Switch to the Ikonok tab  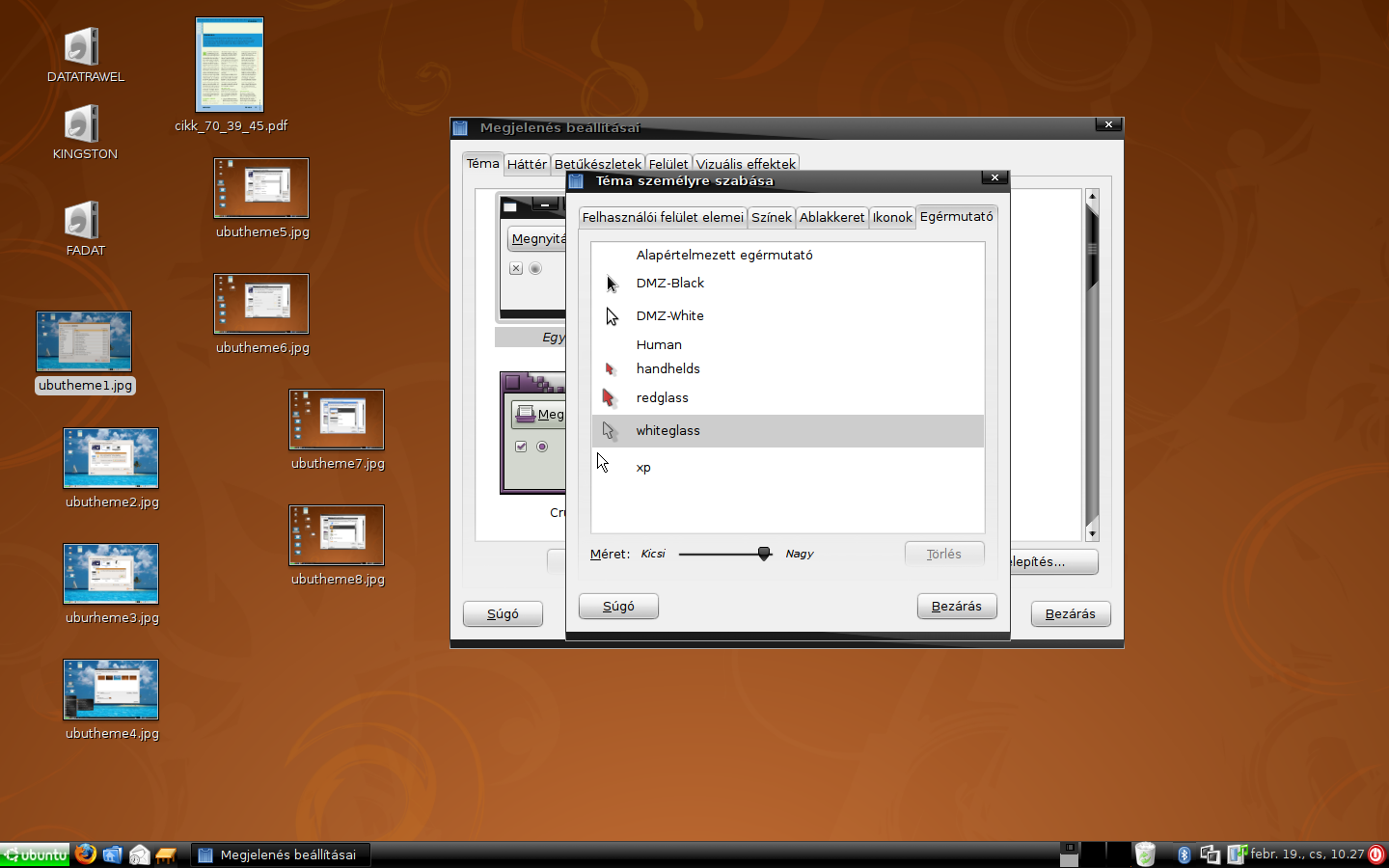(892, 217)
